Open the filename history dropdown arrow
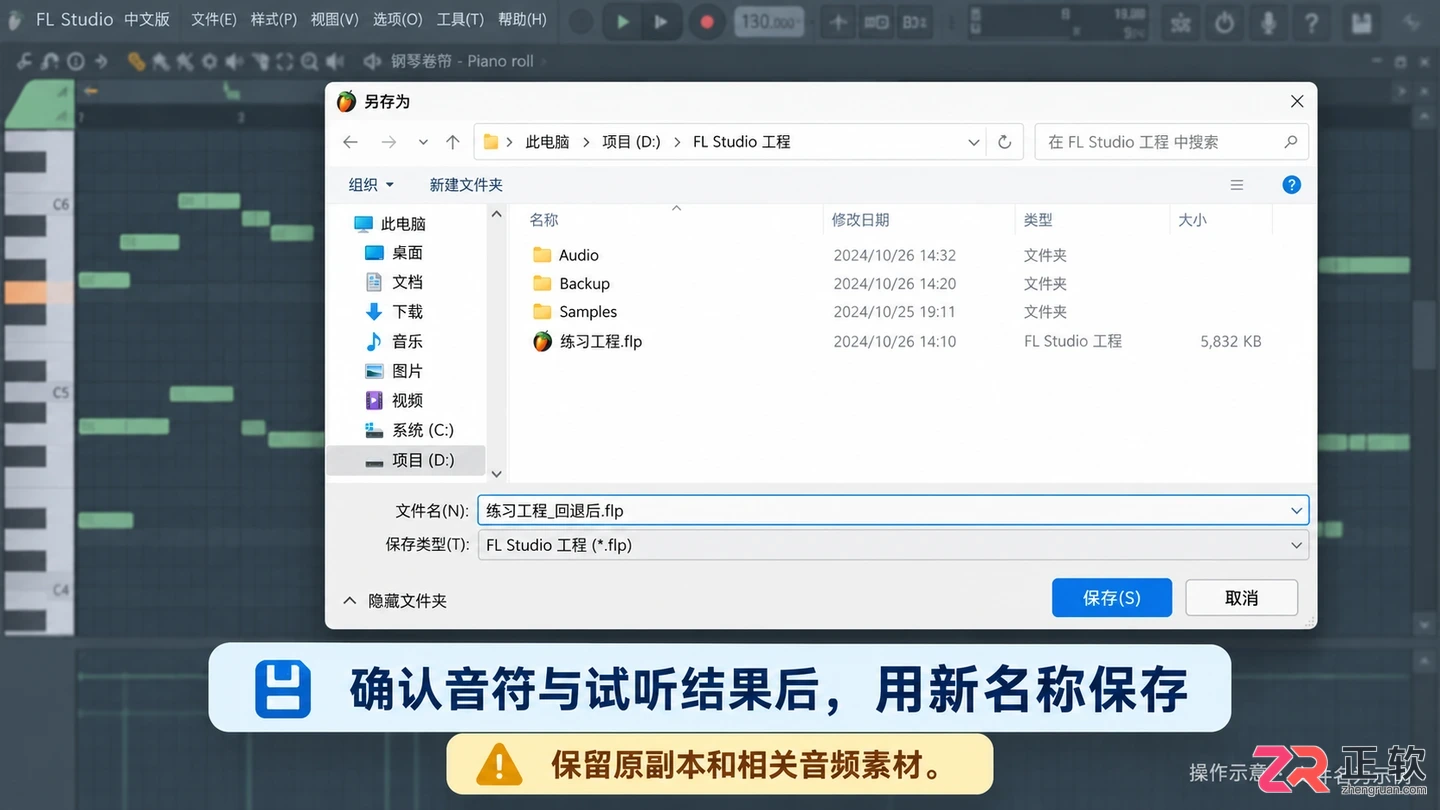 pos(1296,510)
